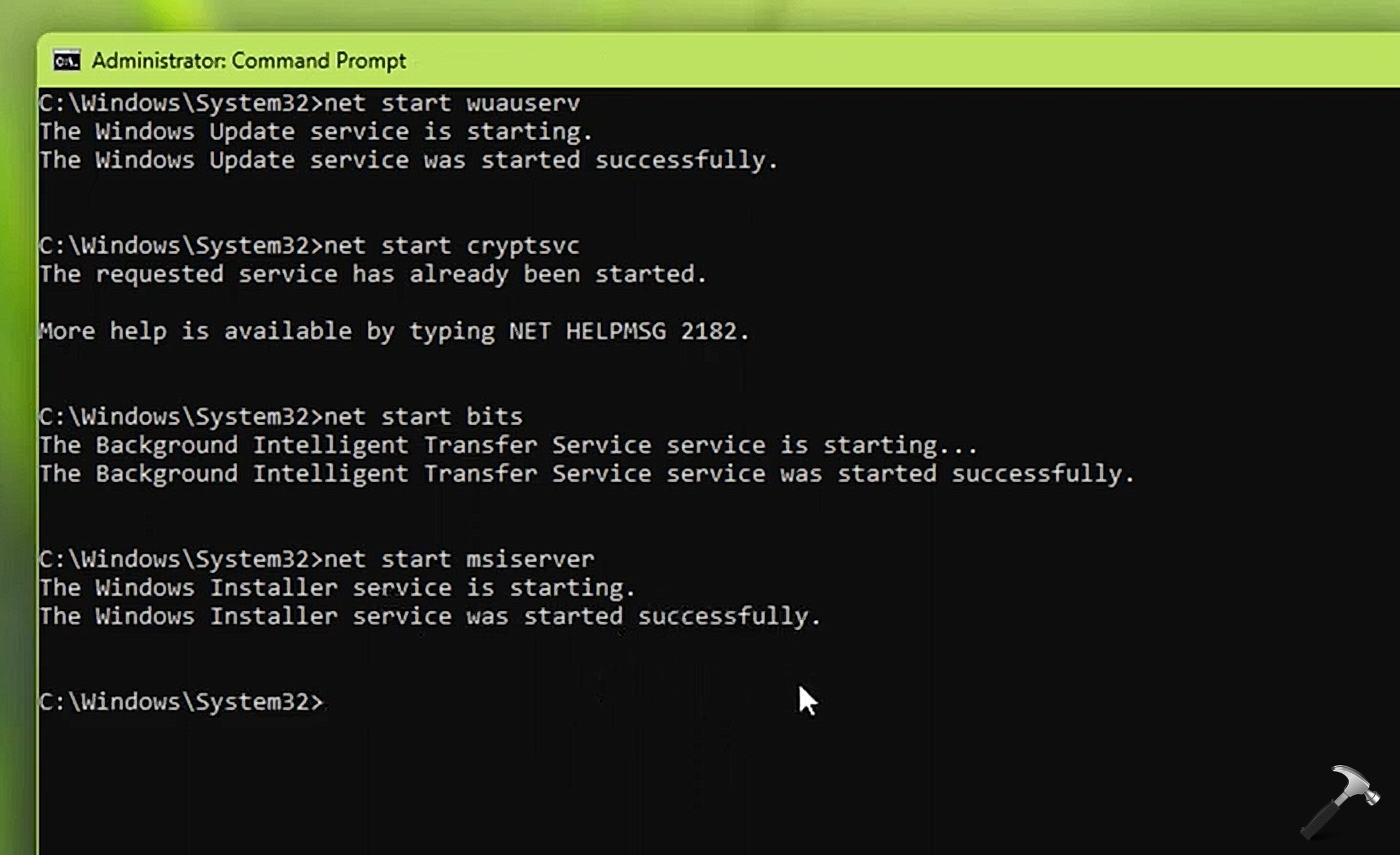Click the number 2182 after NET HELPMSG
Viewport: 1400px width, 855px height.
pyautogui.click(x=708, y=331)
